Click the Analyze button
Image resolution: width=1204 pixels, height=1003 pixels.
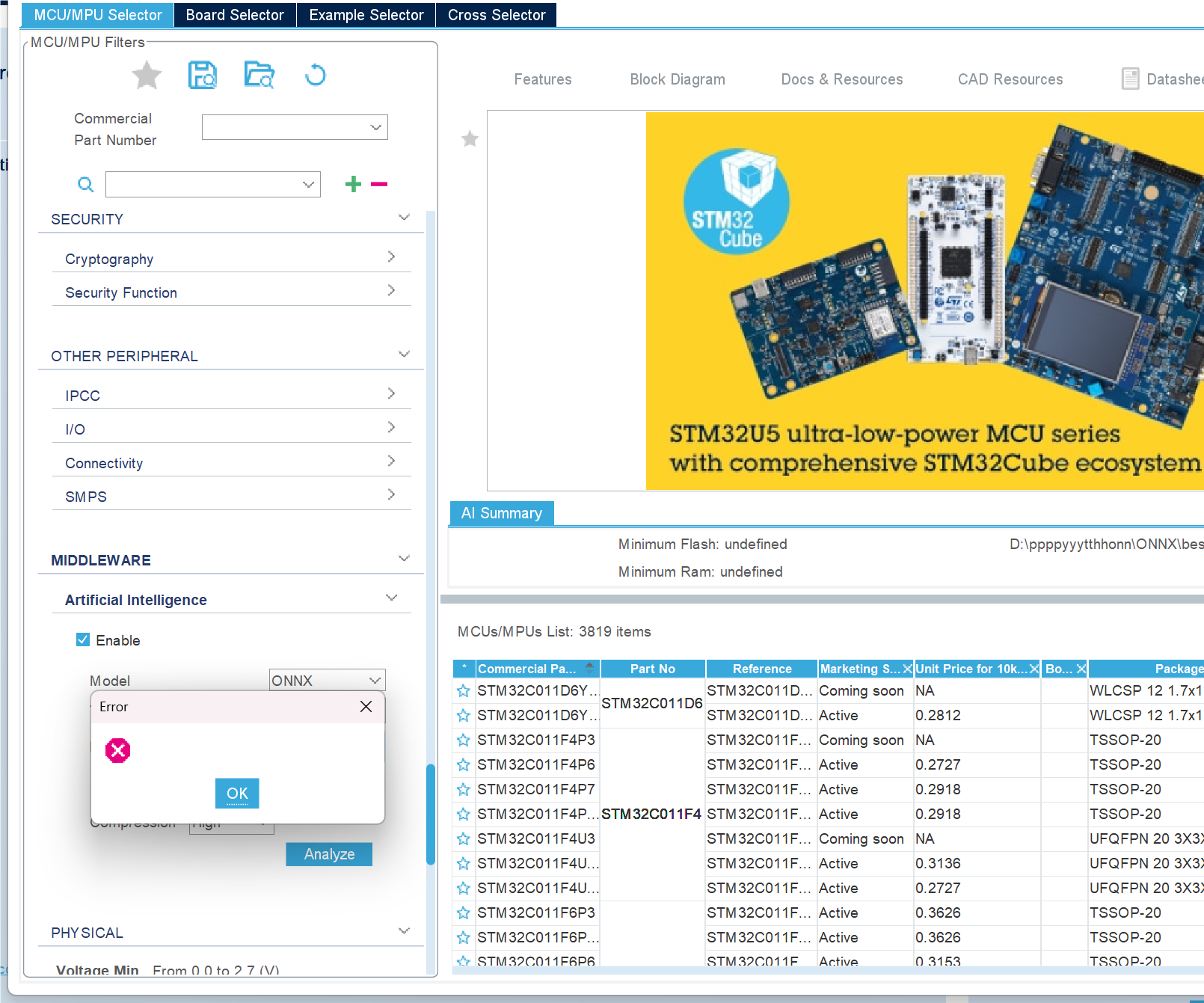tap(329, 854)
